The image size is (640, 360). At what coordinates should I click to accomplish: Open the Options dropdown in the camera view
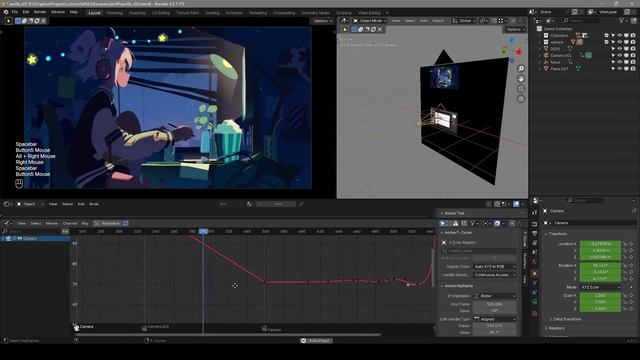click(x=322, y=21)
